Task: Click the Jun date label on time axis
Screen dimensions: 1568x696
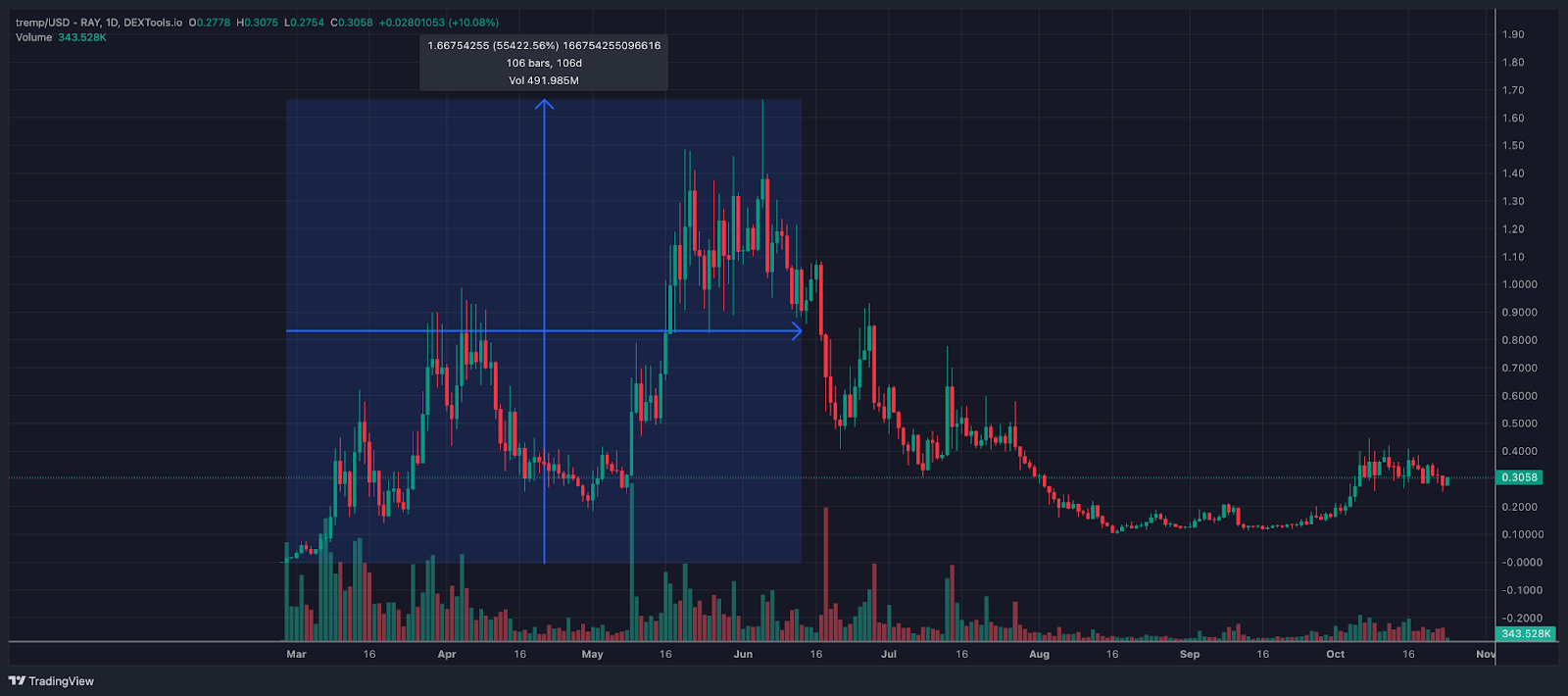Action: click(743, 654)
